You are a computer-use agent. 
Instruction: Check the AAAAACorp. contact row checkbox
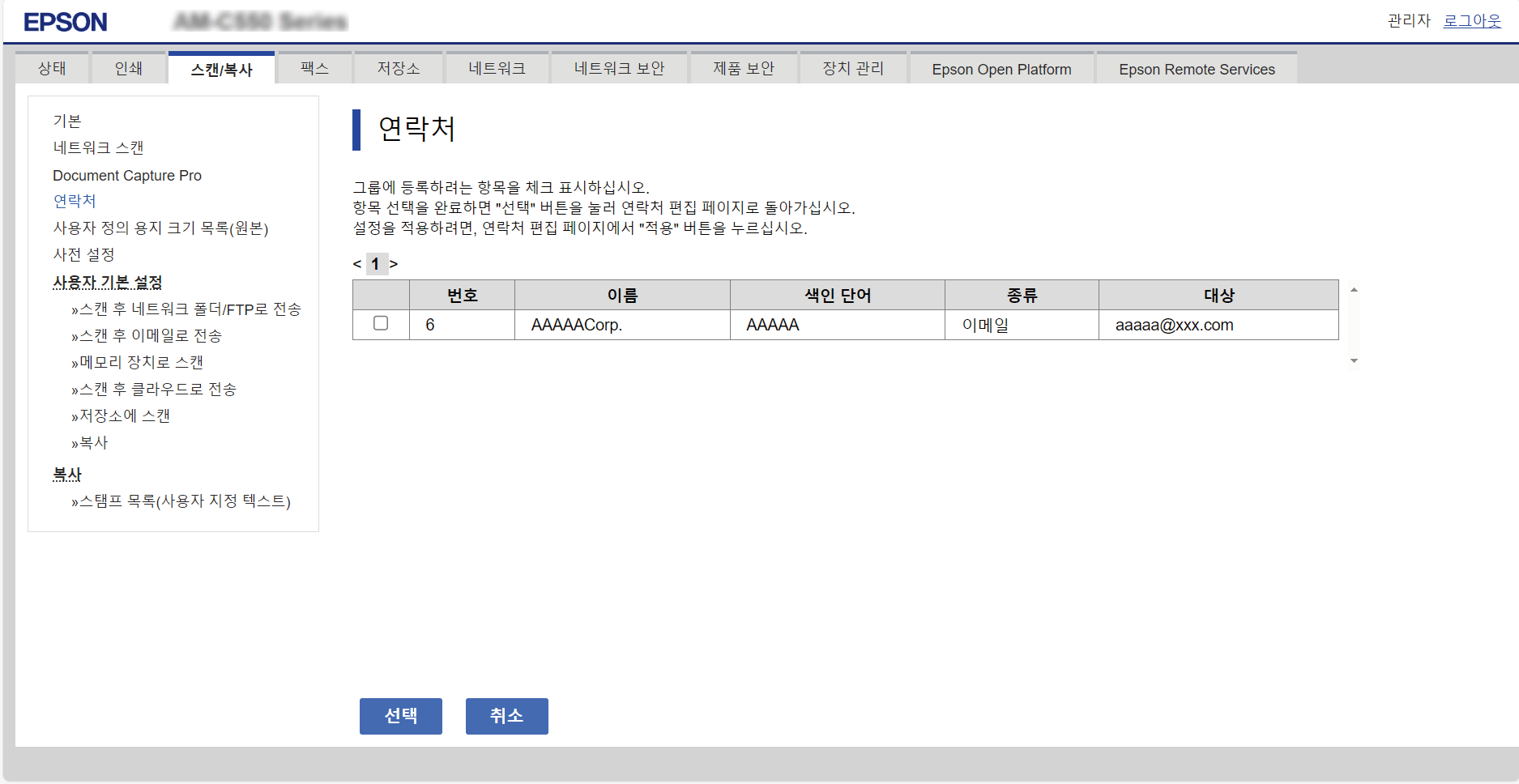click(x=381, y=324)
